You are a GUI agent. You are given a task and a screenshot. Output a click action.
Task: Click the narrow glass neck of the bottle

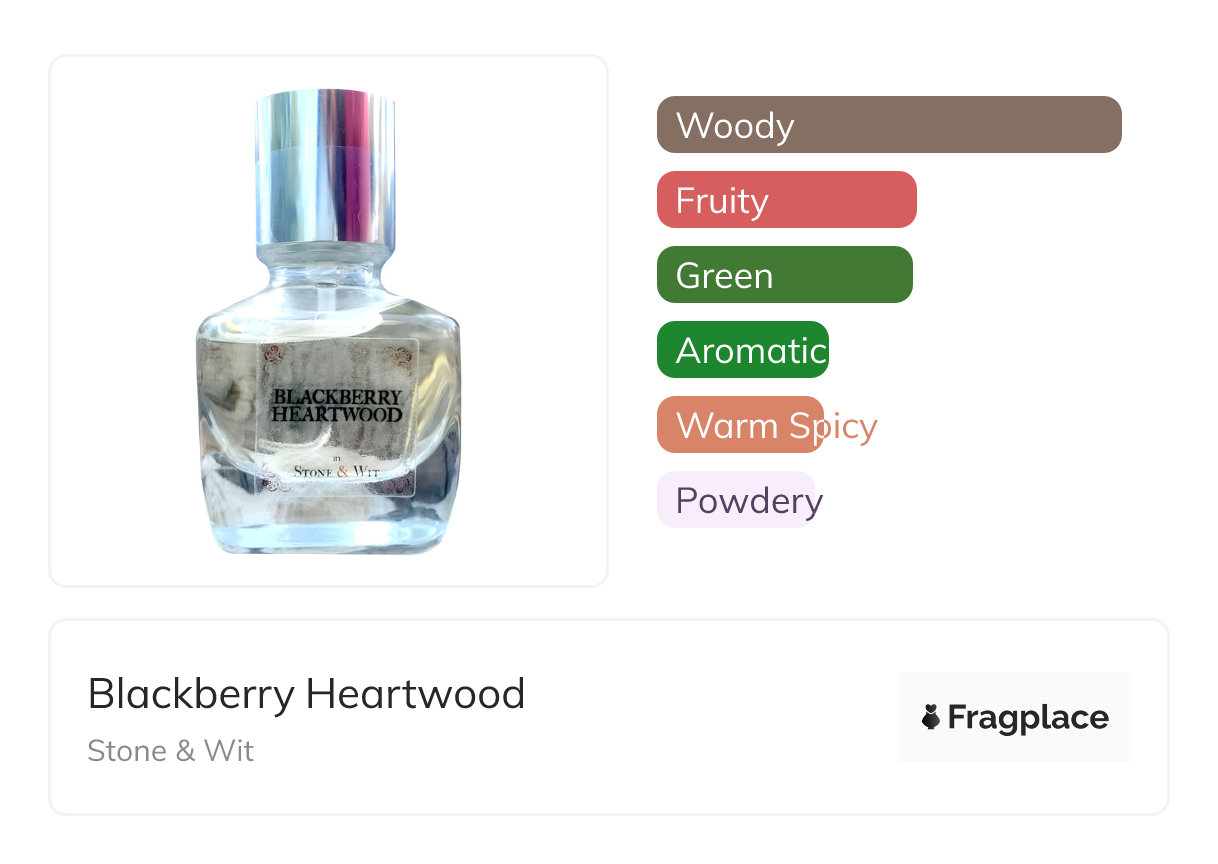pos(325,270)
